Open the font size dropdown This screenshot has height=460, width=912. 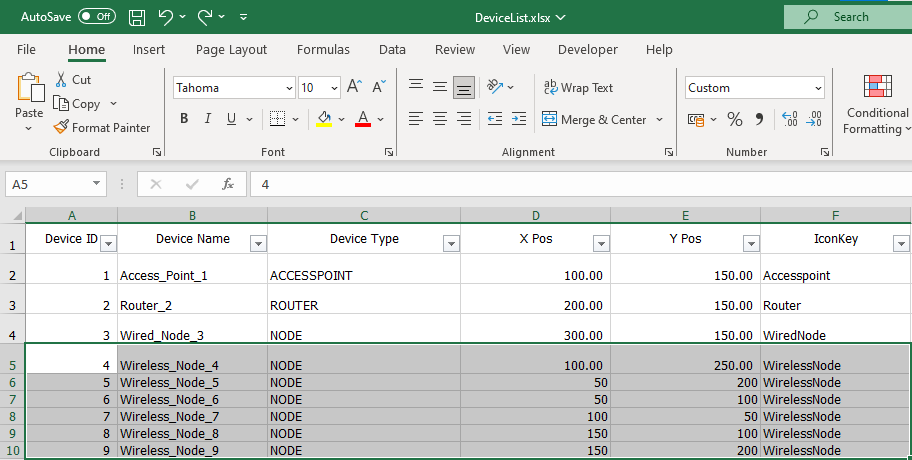click(334, 88)
